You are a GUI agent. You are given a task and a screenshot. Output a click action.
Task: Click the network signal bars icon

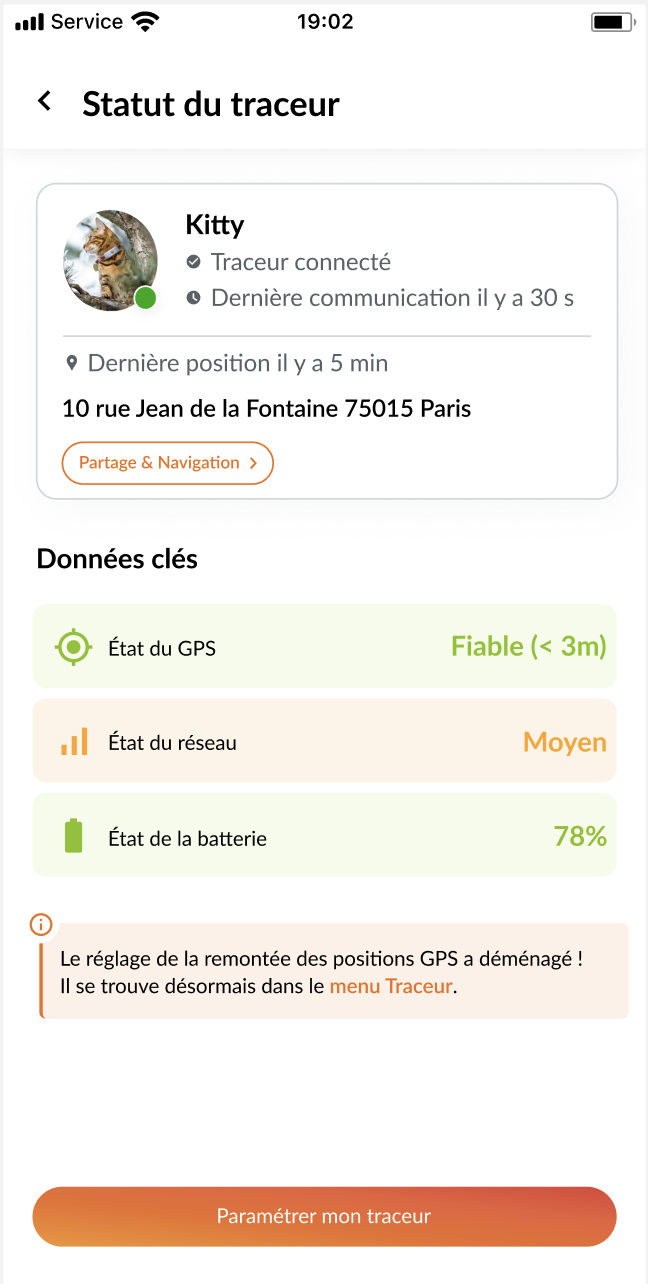click(74, 742)
